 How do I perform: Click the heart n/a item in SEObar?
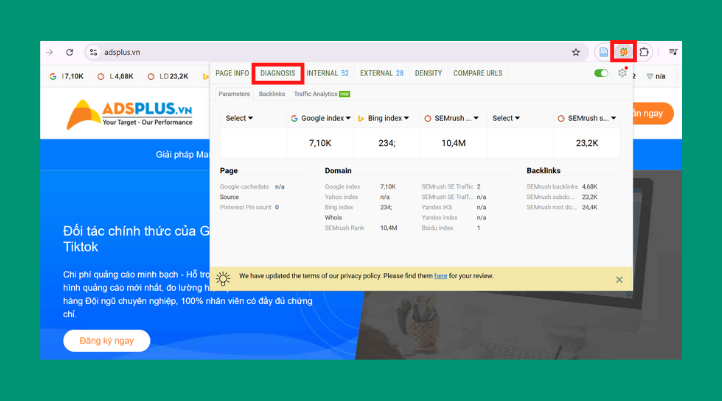click(656, 76)
